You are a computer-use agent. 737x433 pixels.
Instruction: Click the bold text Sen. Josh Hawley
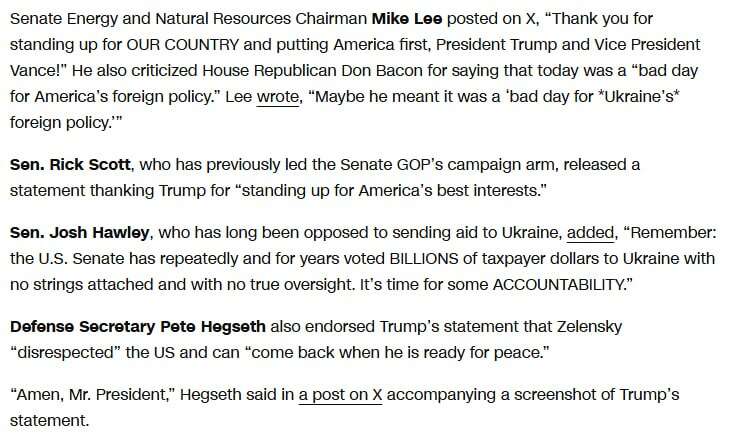tap(79, 233)
